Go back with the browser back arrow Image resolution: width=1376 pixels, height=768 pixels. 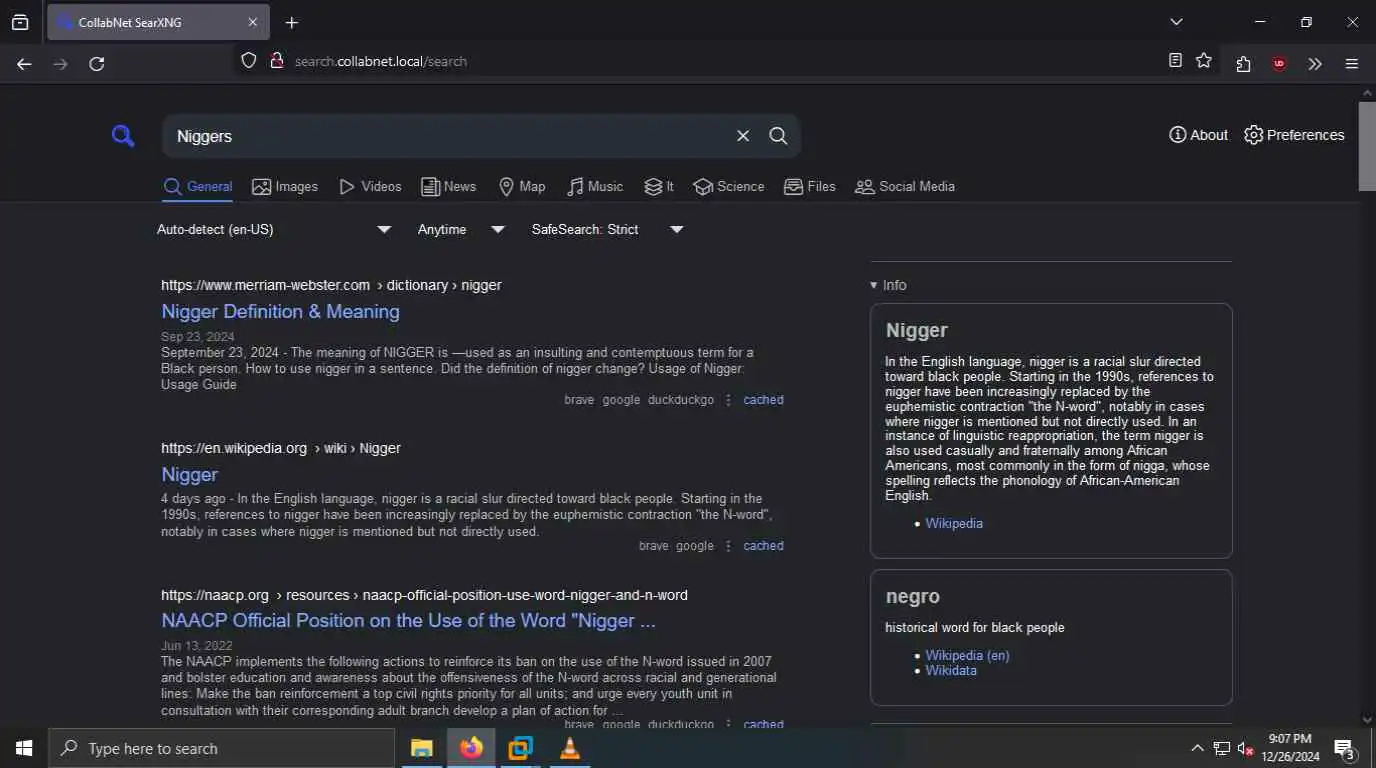tap(24, 63)
